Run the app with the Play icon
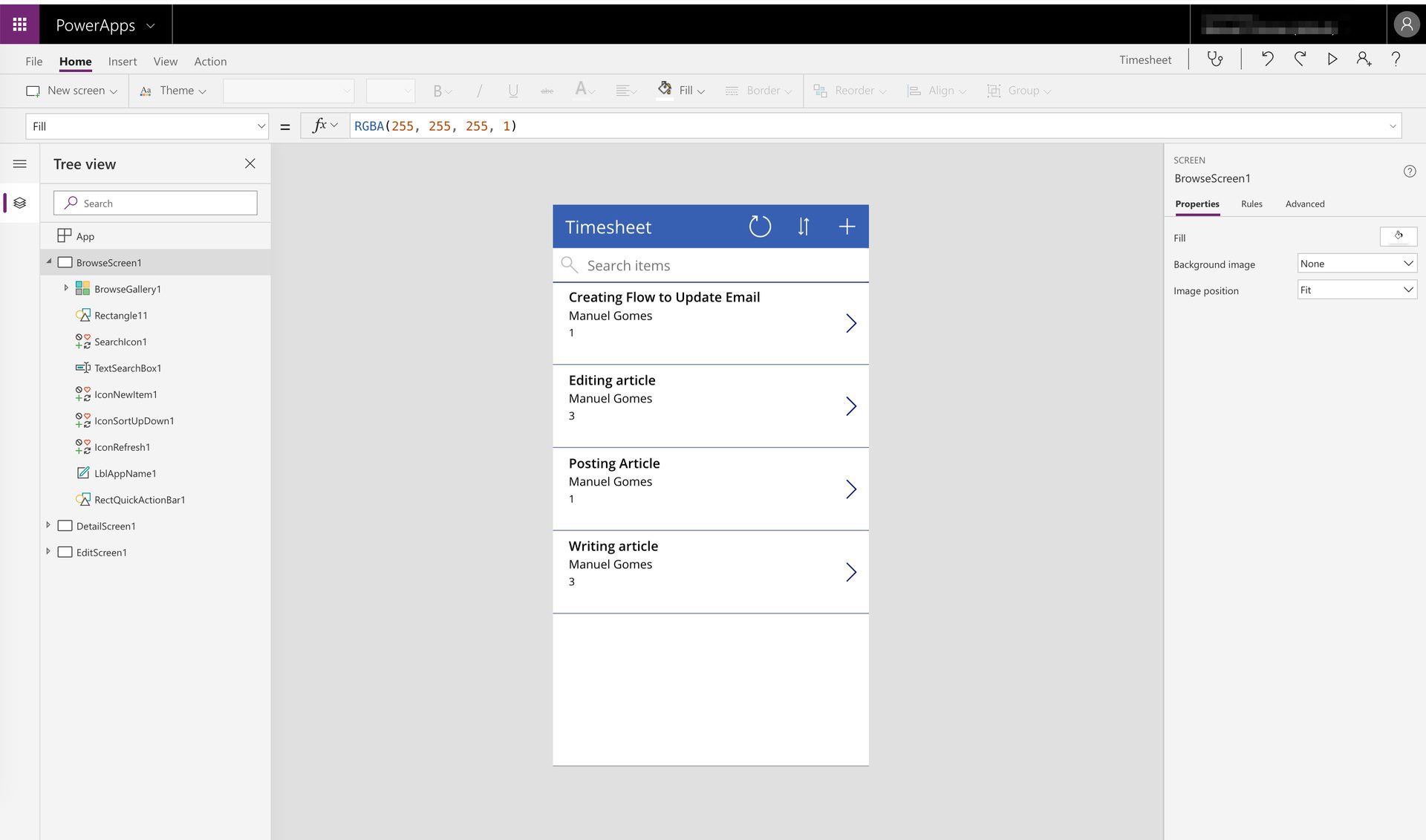This screenshot has width=1426, height=840. point(1332,59)
